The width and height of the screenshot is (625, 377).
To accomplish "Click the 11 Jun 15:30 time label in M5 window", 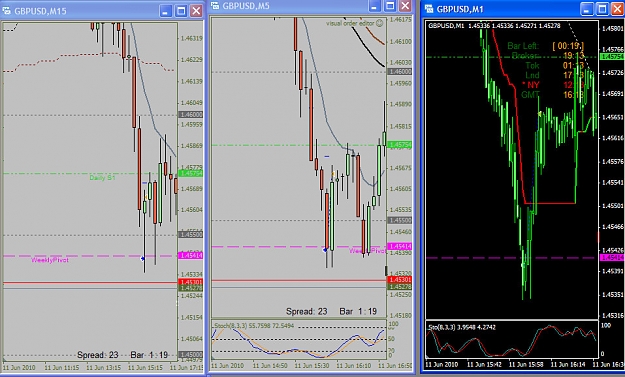I will click(312, 365).
